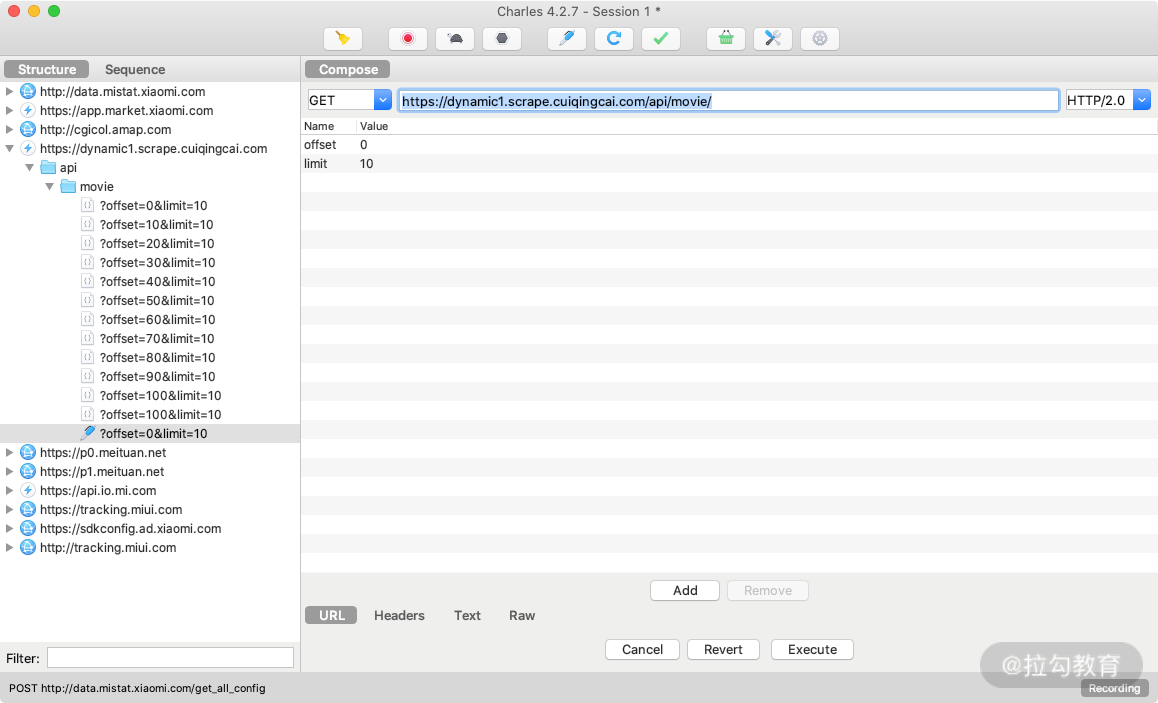Screen dimensions: 1158x703
Task: Select the ?offset=40&limit=10 request
Action: (x=157, y=281)
